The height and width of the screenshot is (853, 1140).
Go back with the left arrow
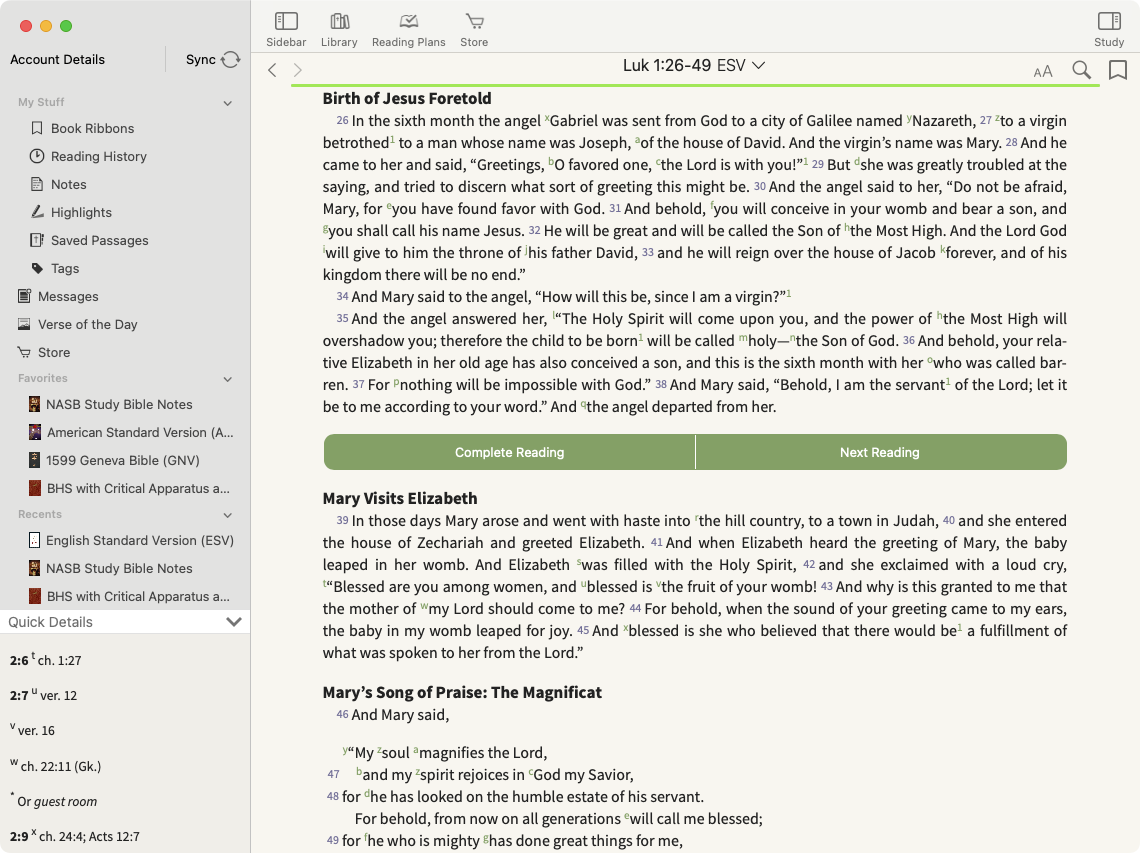click(x=272, y=70)
